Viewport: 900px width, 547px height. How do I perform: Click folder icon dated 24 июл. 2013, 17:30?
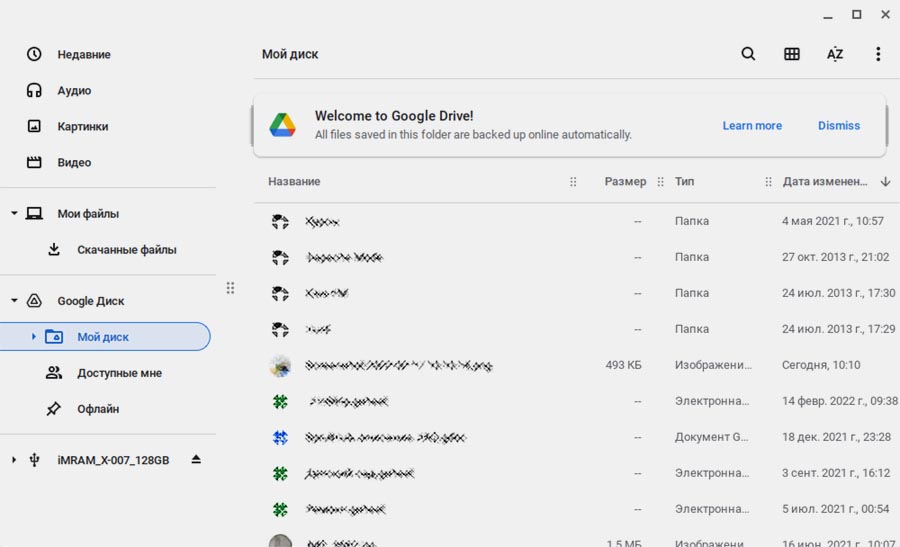click(280, 293)
